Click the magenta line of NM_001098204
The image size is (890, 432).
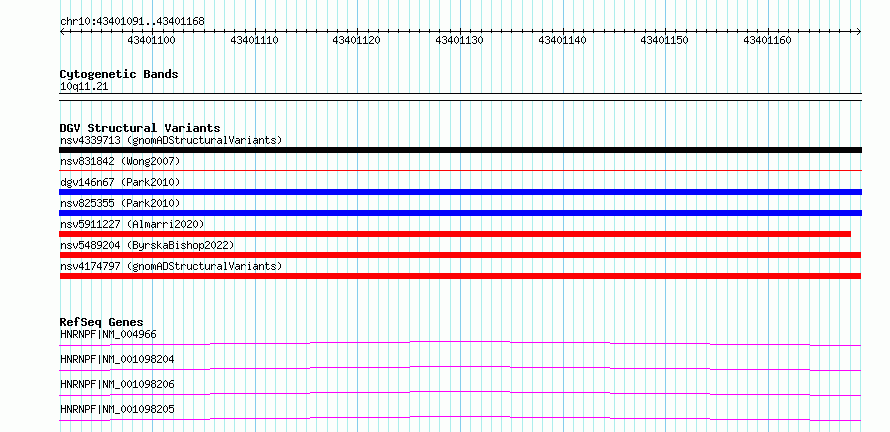[460, 367]
